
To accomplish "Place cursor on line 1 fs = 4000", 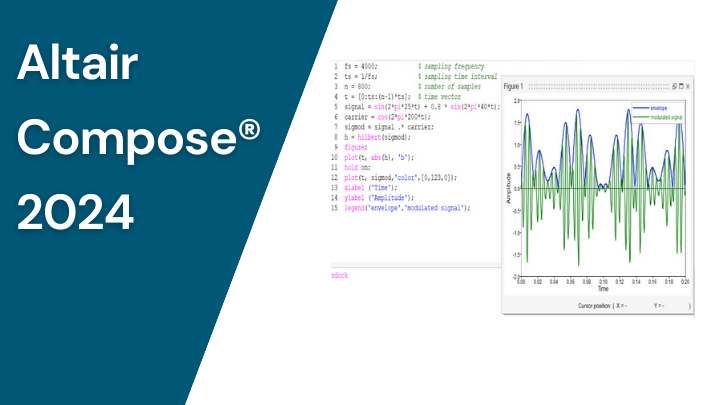I will tap(360, 65).
